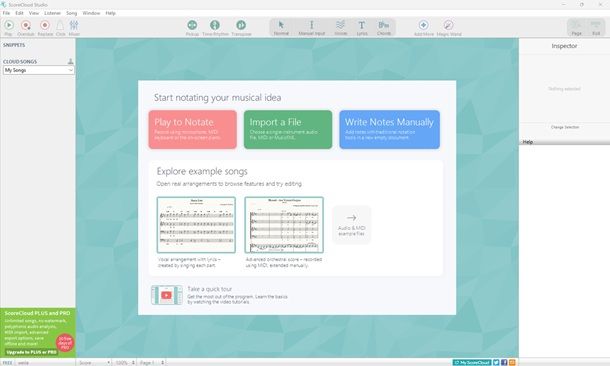Start playback with the Play button

(9, 26)
